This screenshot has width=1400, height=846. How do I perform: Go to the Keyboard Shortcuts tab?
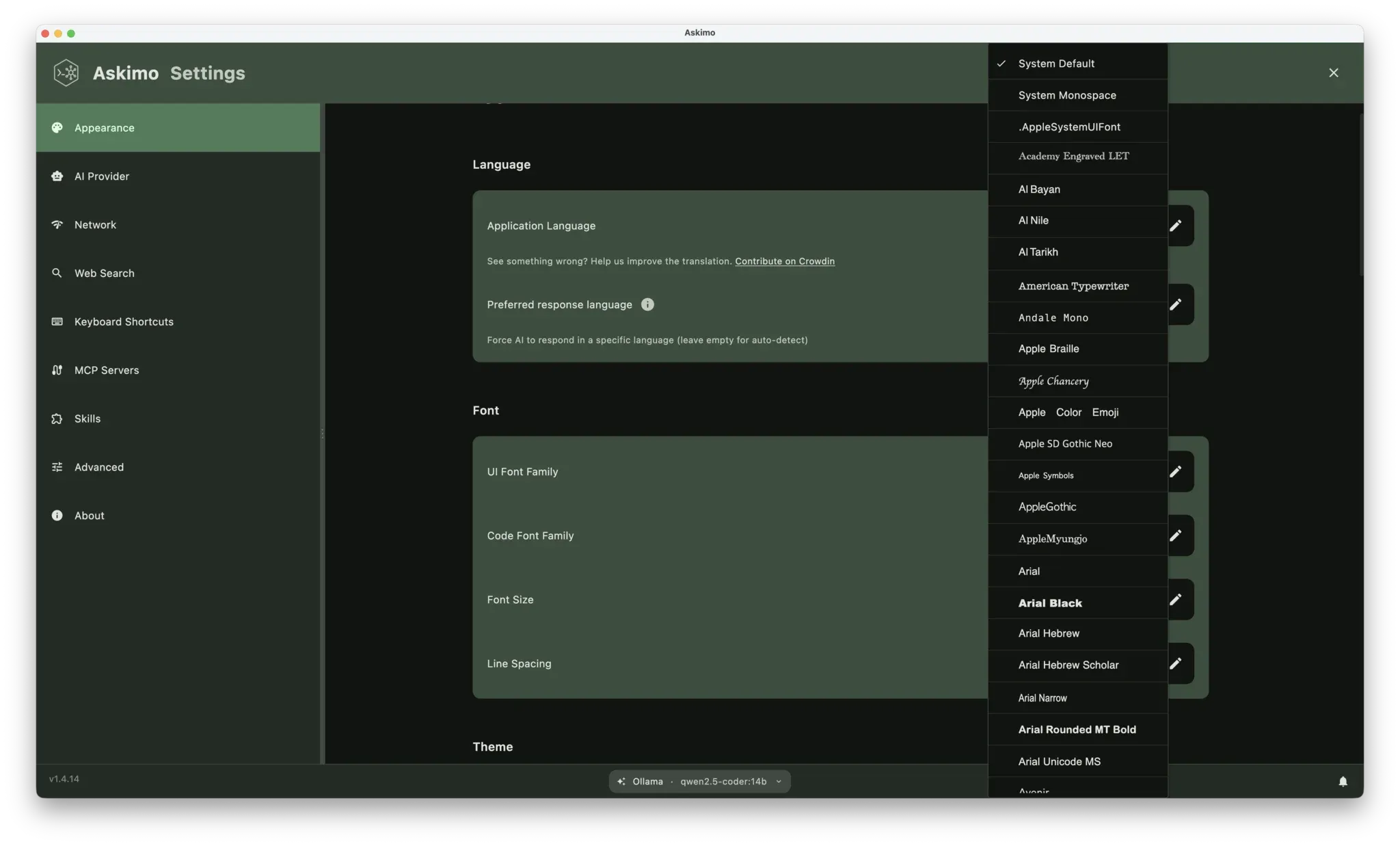click(178, 322)
